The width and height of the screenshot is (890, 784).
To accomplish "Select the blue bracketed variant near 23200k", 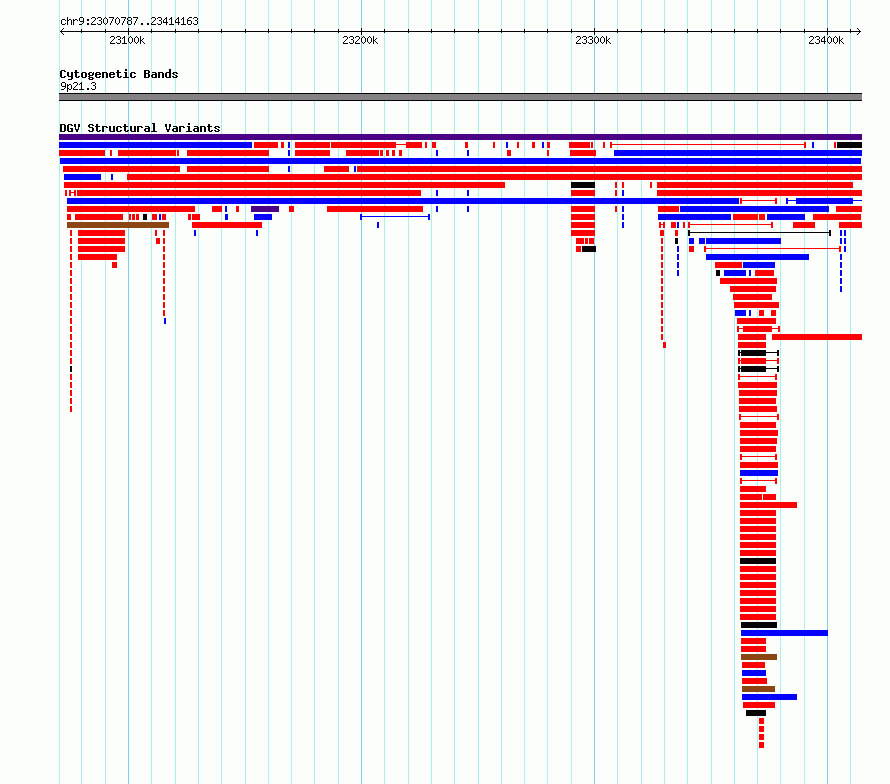I will (395, 217).
